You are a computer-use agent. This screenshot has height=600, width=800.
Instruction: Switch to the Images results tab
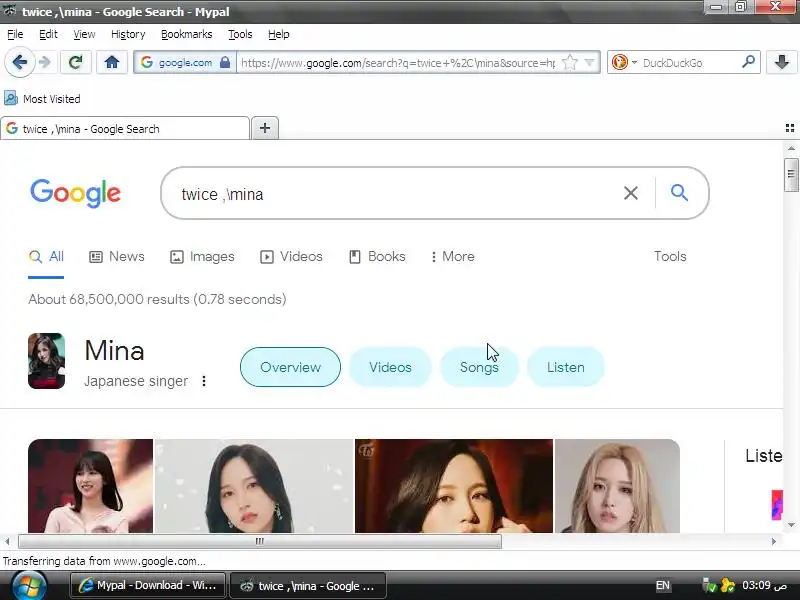tap(202, 257)
